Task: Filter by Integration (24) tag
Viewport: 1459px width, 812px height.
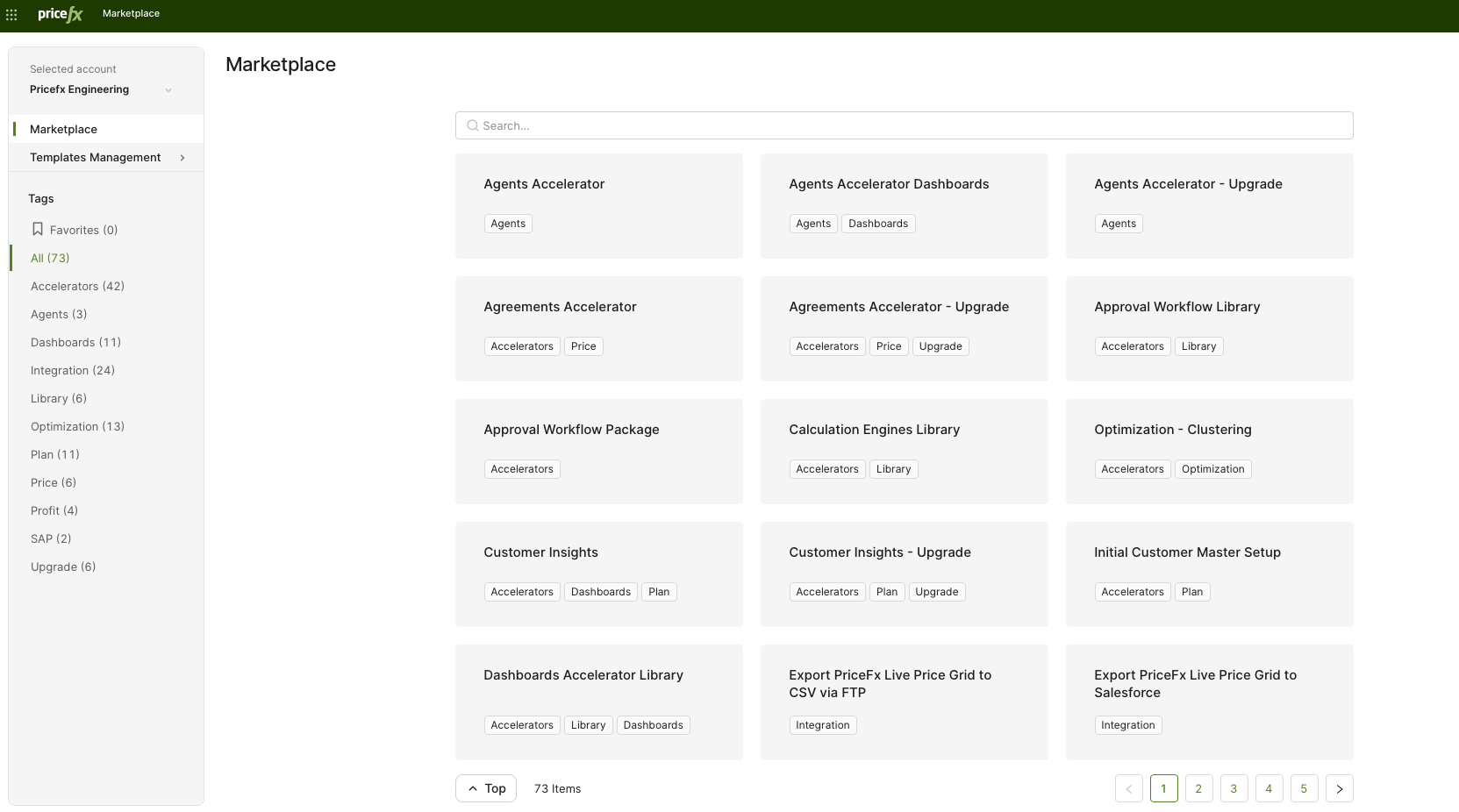Action: coord(73,370)
